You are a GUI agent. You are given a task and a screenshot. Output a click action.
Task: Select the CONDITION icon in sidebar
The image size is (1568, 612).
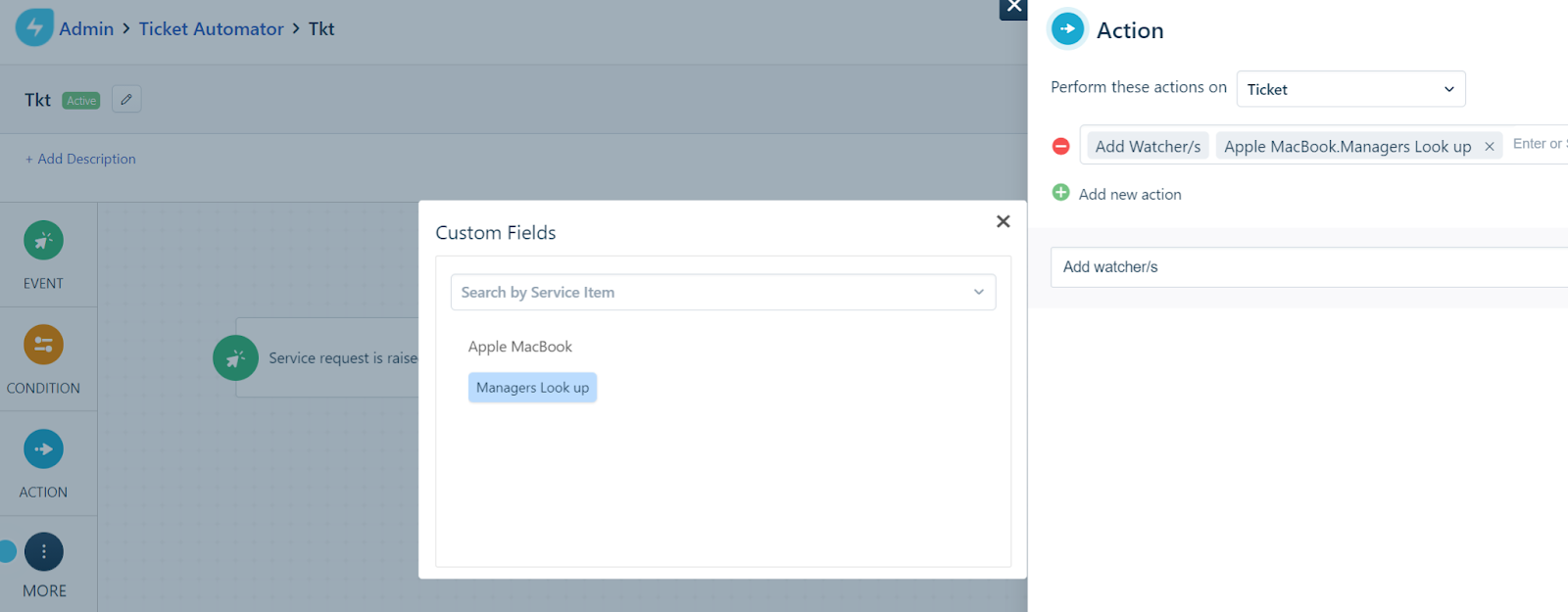coord(43,345)
